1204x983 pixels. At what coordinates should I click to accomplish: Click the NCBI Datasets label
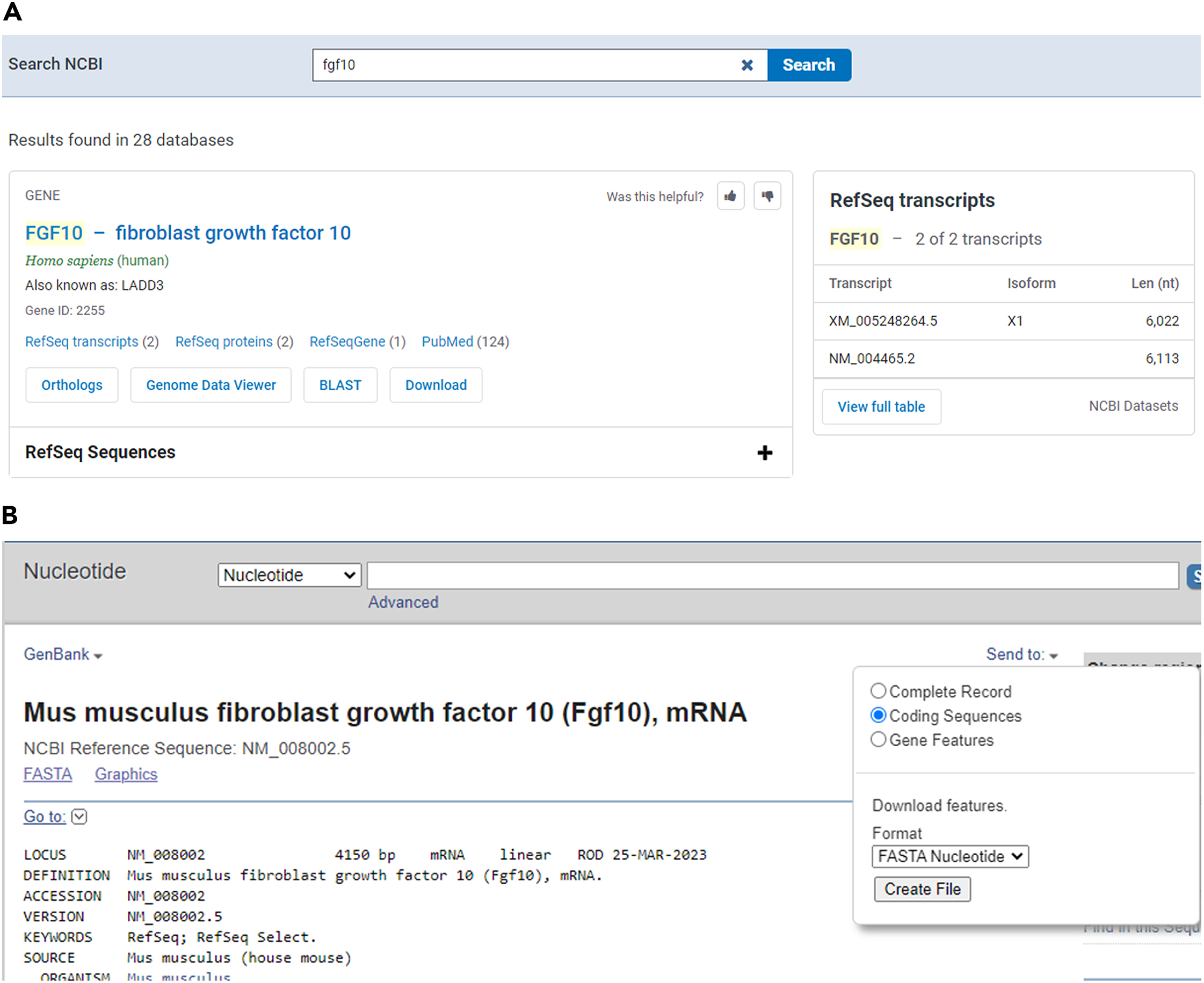click(x=1133, y=406)
